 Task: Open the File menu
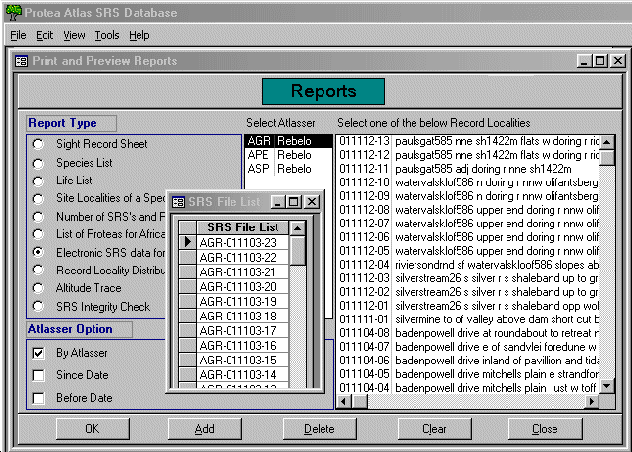[18, 35]
